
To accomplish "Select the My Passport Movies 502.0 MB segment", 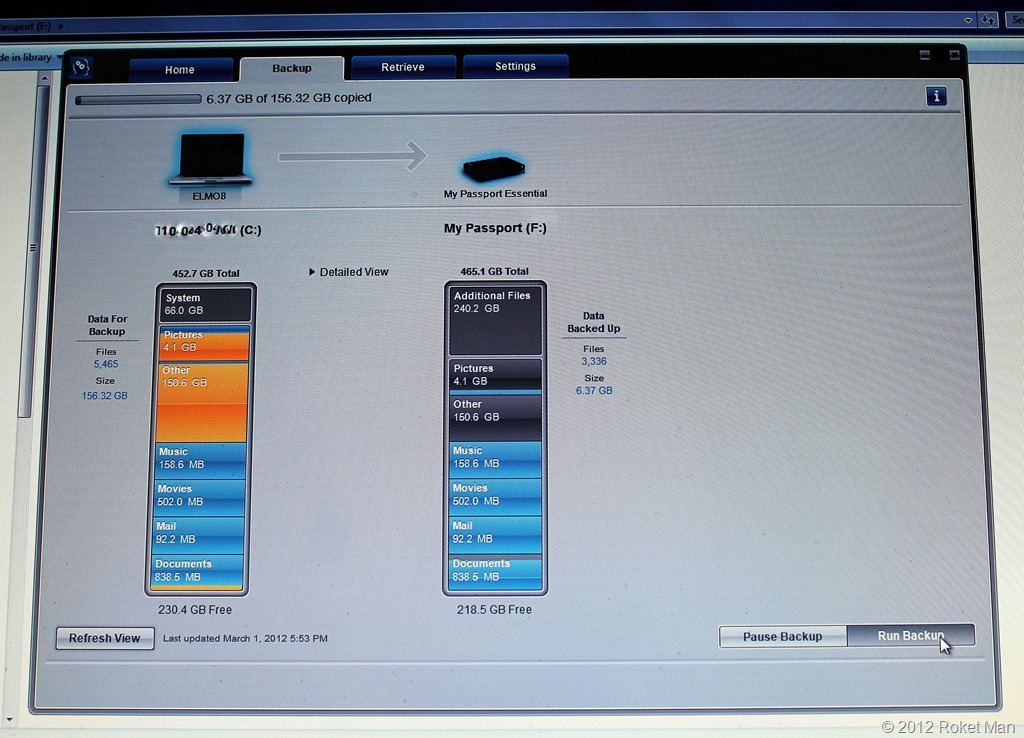I will (495, 496).
